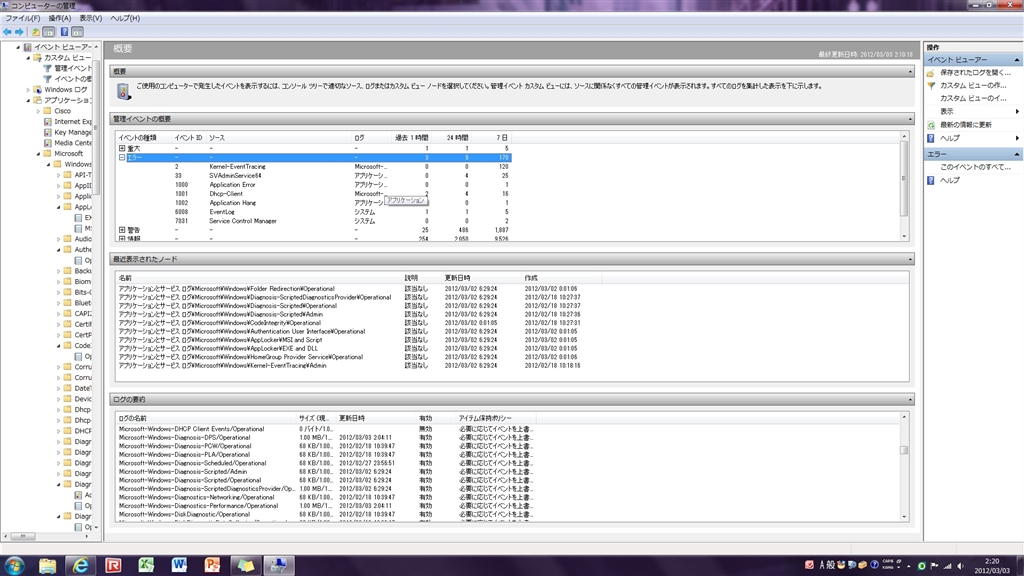The height and width of the screenshot is (576, 1024).
Task: Collapse the 概要 section header
Action: click(910, 71)
